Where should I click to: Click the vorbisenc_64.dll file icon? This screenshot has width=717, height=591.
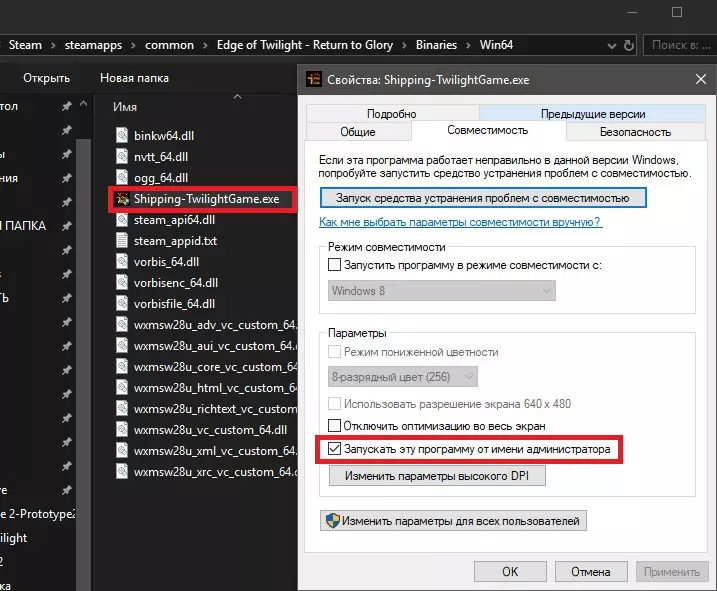click(122, 283)
